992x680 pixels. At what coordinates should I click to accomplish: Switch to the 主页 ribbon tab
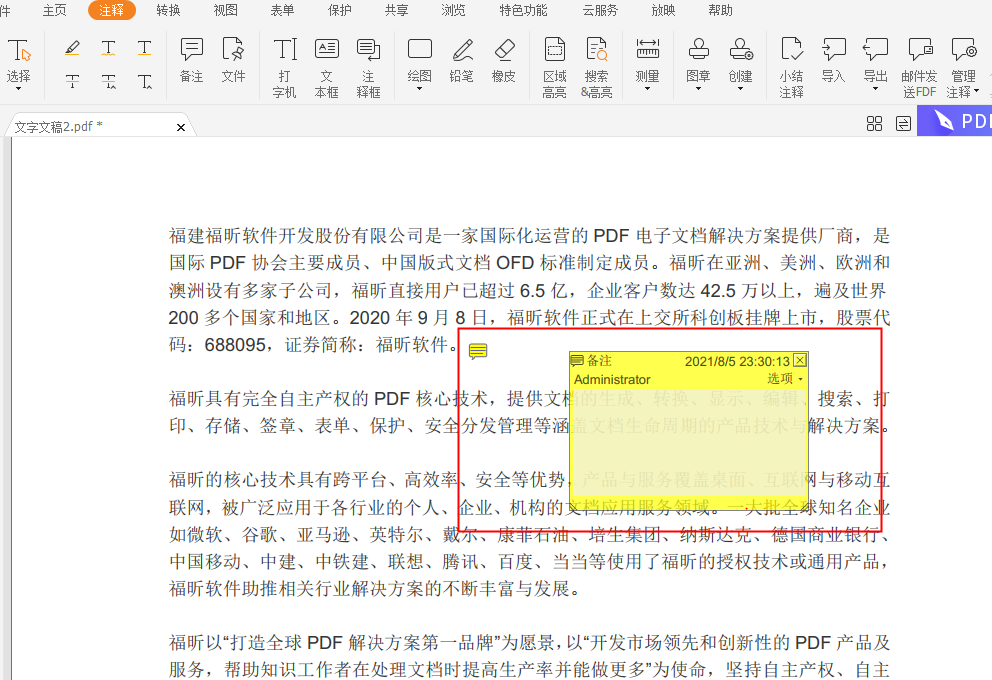pos(55,11)
